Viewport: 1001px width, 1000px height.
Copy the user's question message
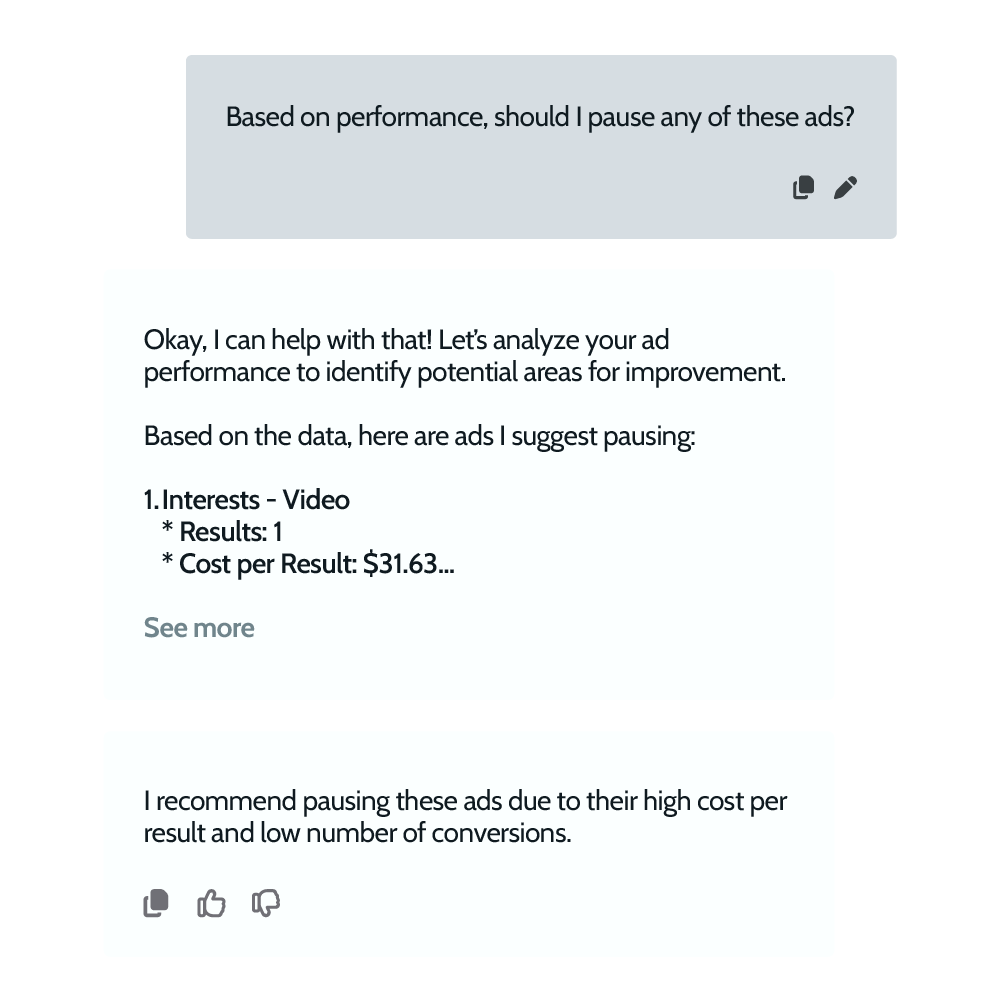pyautogui.click(x=803, y=188)
